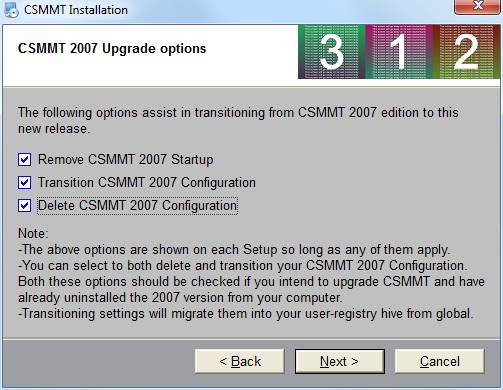This screenshot has width=503, height=390.
Task: Click the "Note:" heading text
Action: click(33, 233)
